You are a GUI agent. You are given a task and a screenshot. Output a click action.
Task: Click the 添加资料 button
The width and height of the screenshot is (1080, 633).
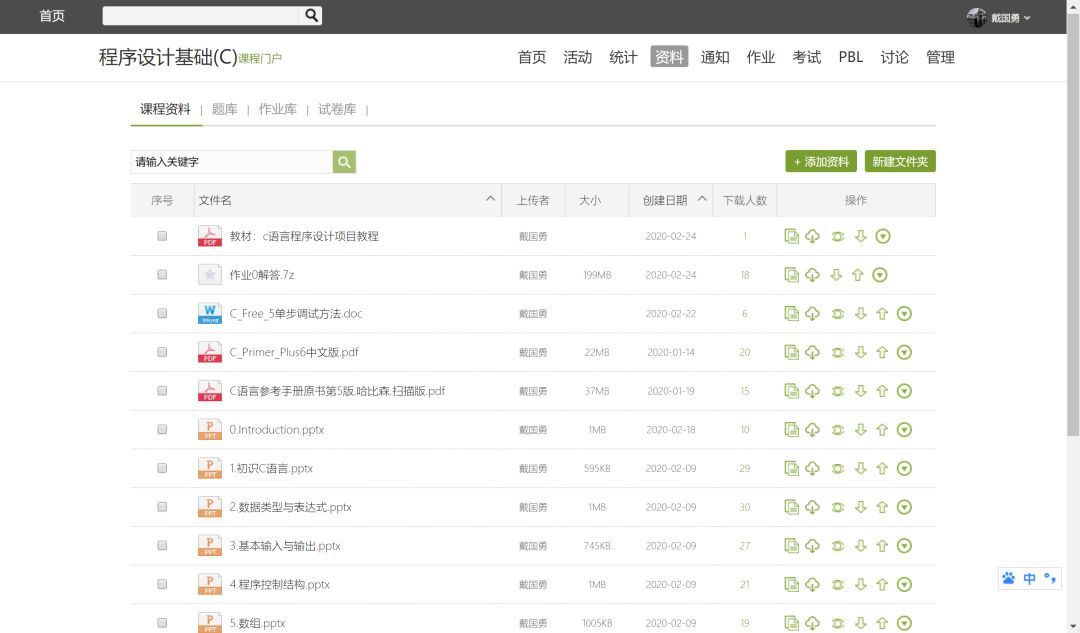820,162
